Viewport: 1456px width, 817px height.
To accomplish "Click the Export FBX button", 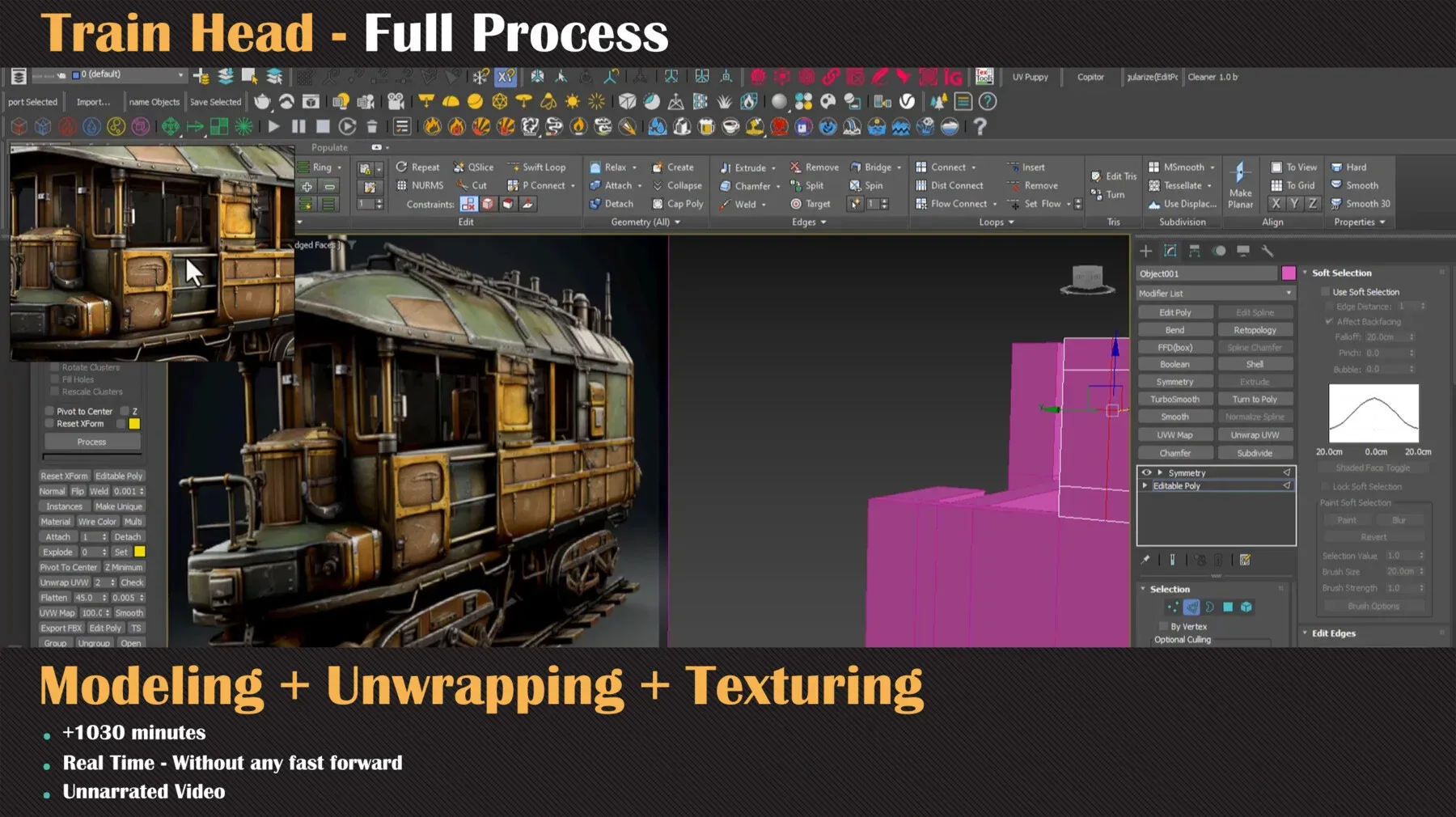I will (x=61, y=627).
